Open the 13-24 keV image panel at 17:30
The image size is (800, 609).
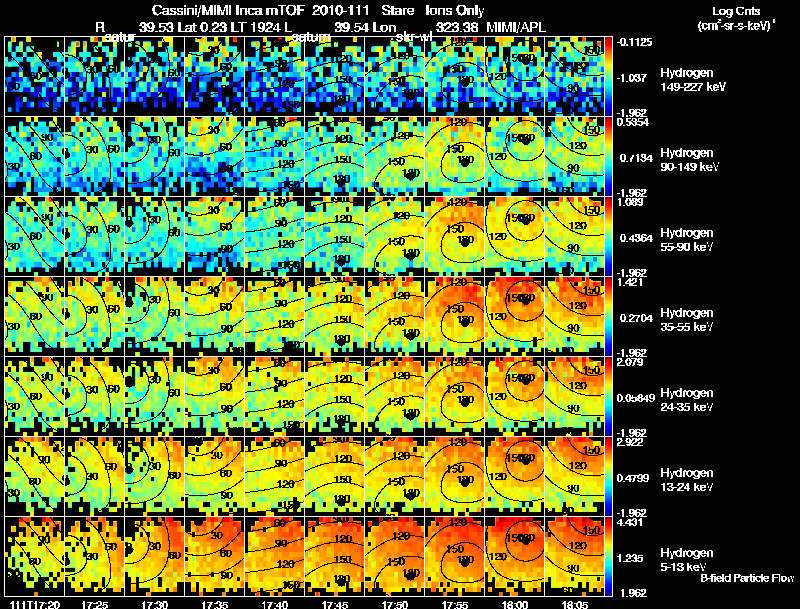click(155, 476)
